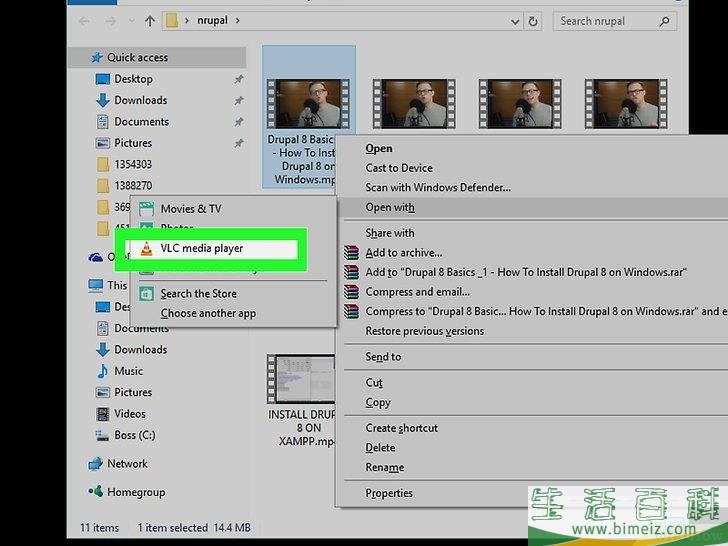Viewport: 728px width, 546px height.
Task: Choose Scan with Windows Defender
Action: tap(438, 188)
